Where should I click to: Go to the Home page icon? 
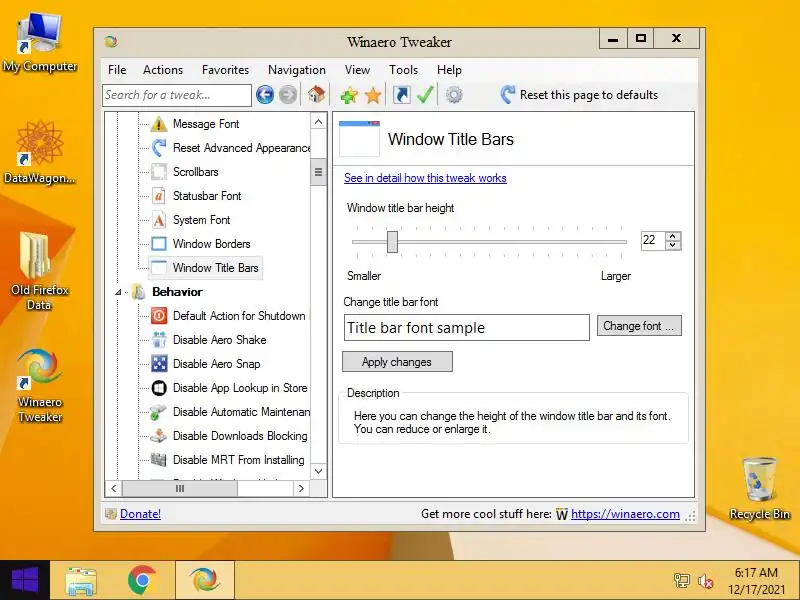tap(316, 94)
